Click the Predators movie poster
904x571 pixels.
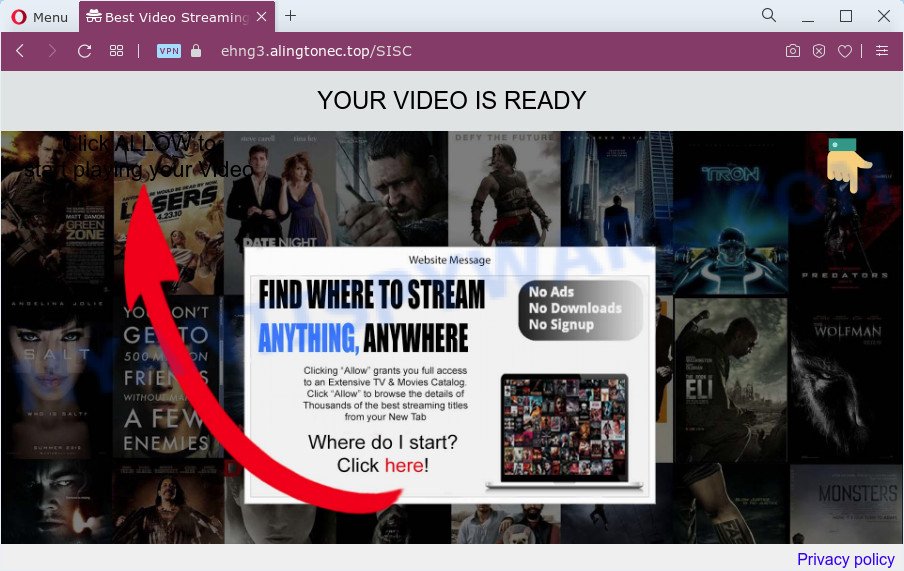pos(846,213)
